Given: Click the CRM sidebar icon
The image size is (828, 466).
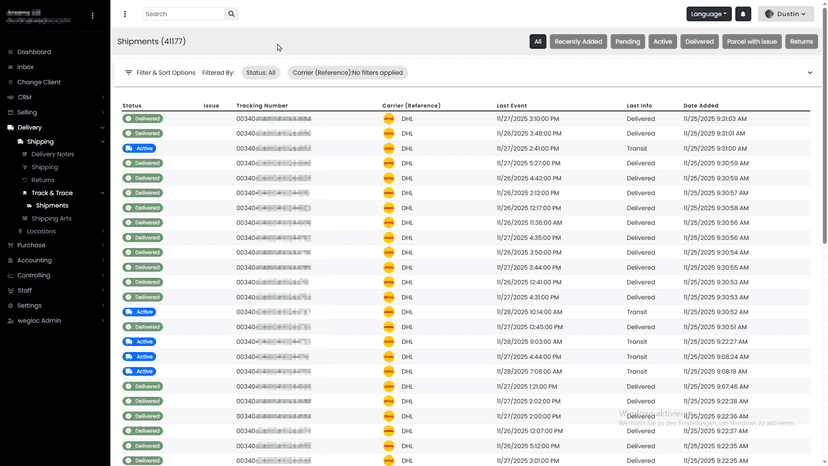Looking at the screenshot, I should click(x=10, y=97).
